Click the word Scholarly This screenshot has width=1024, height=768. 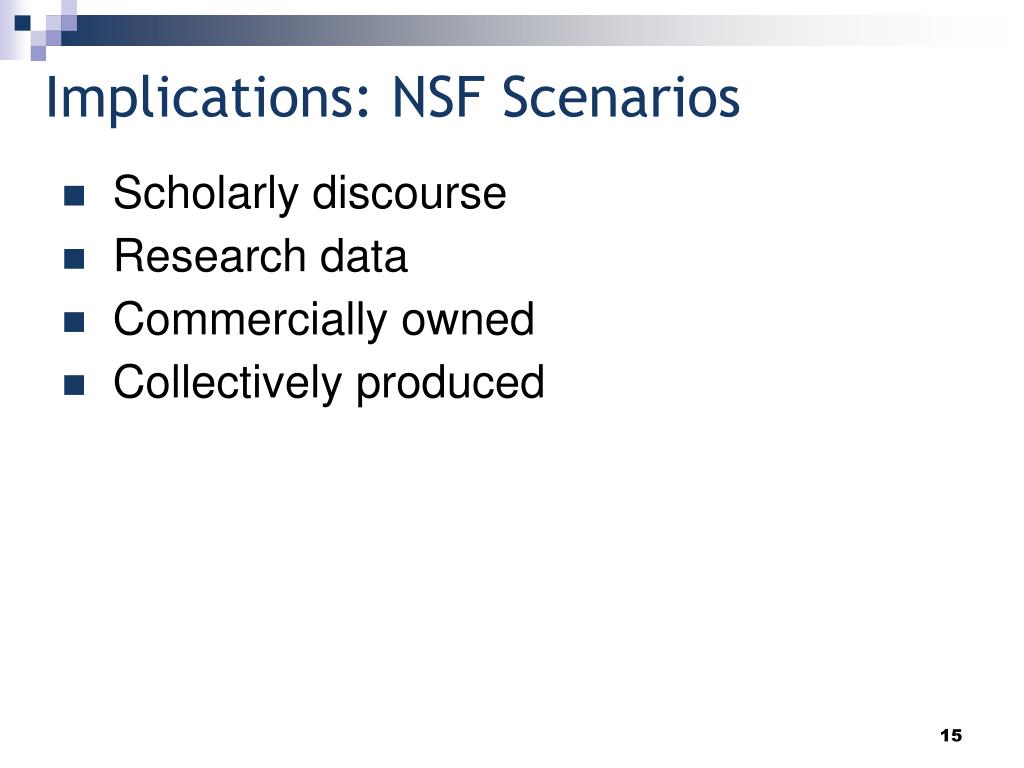coord(206,193)
